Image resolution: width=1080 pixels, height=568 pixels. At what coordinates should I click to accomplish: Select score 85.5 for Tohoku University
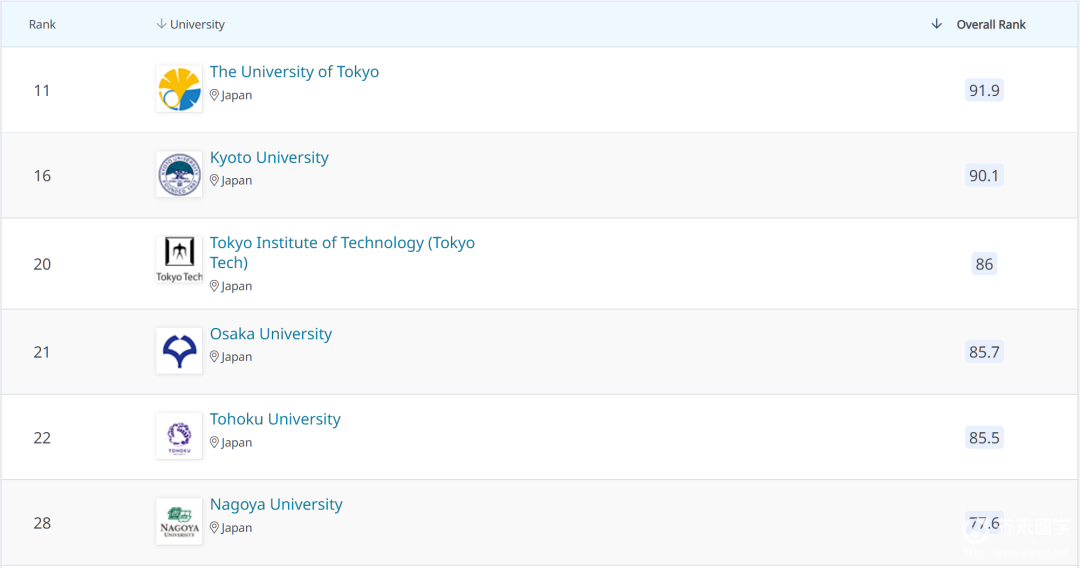tap(984, 437)
